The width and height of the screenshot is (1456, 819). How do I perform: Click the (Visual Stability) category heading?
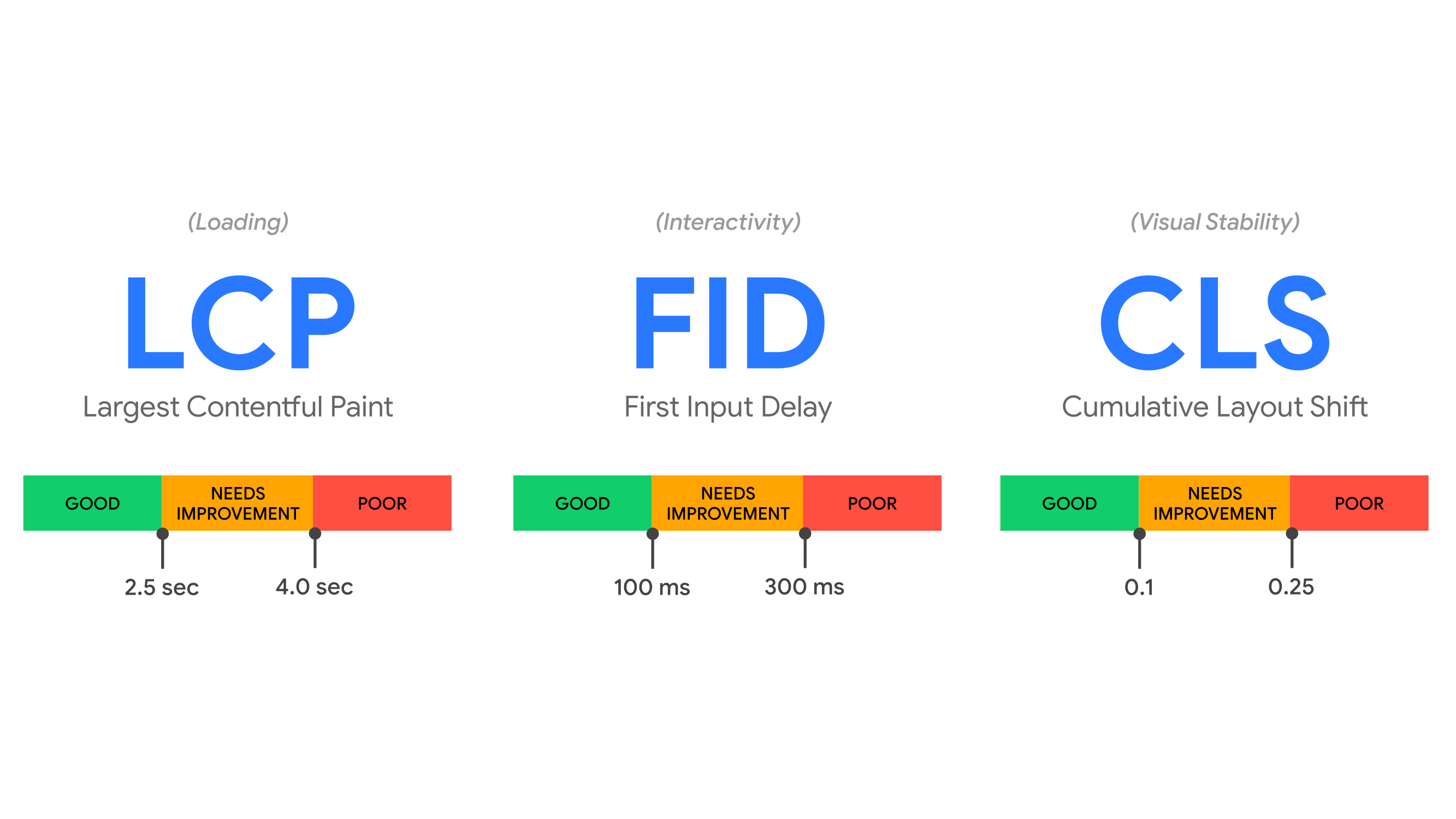(1215, 222)
